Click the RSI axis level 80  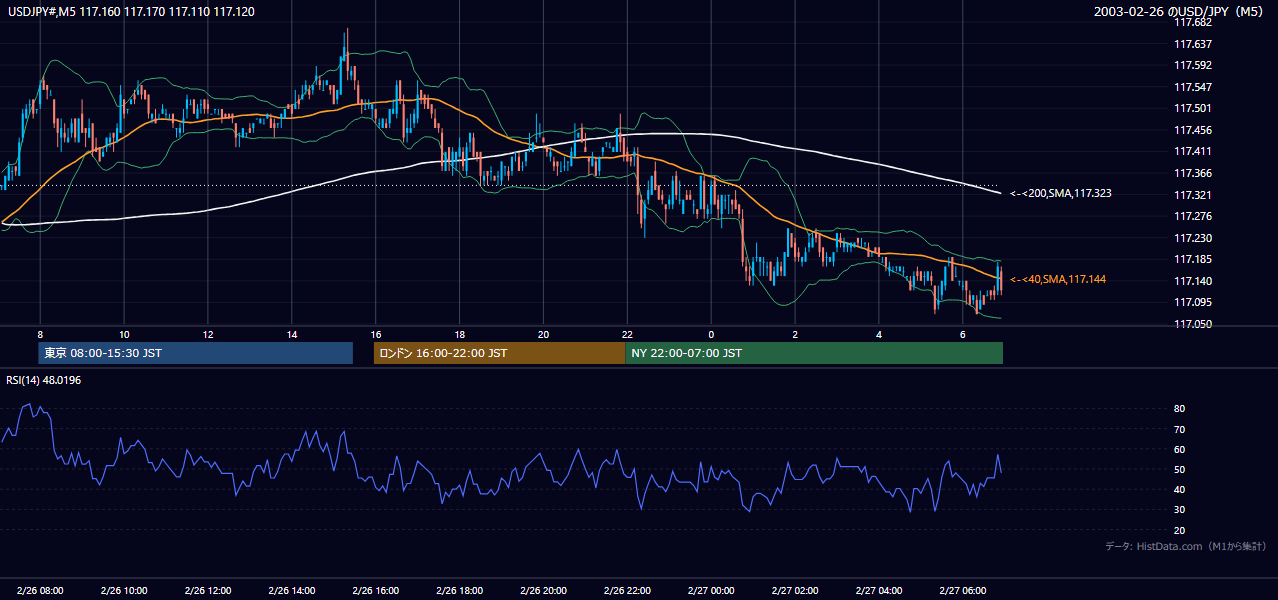[1179, 409]
